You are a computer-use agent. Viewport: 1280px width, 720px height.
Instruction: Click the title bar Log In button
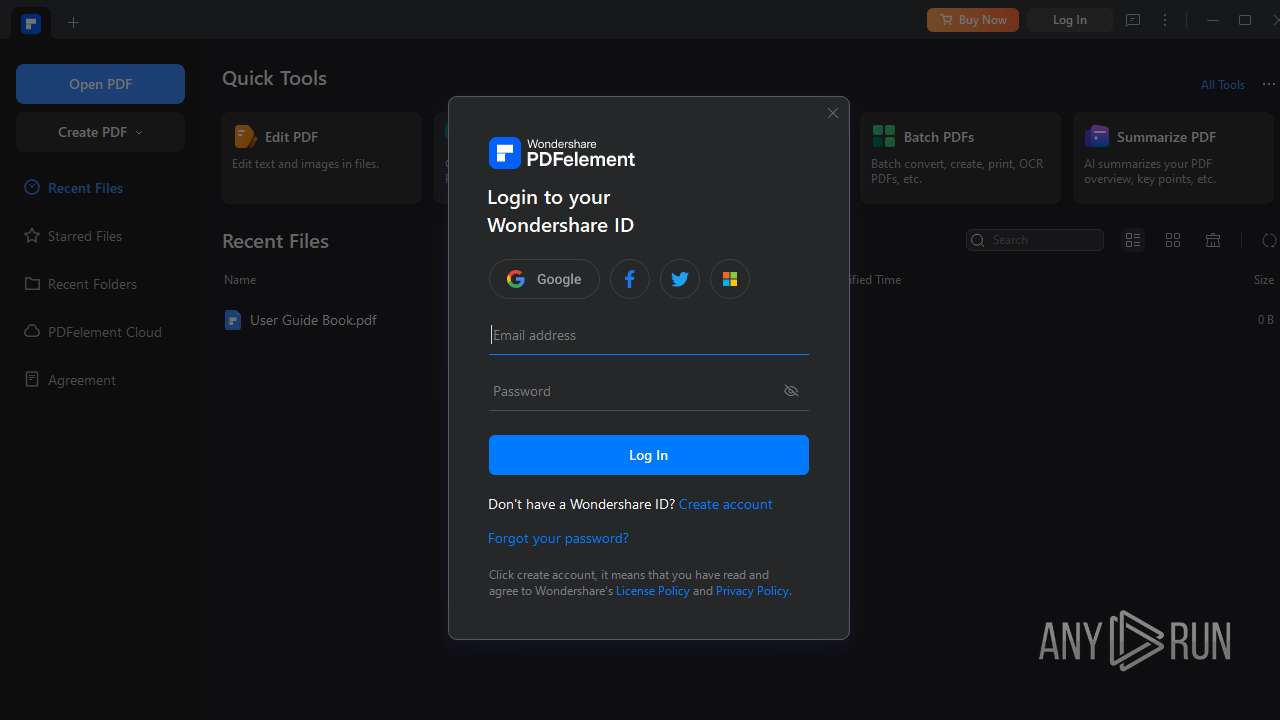click(x=1069, y=20)
